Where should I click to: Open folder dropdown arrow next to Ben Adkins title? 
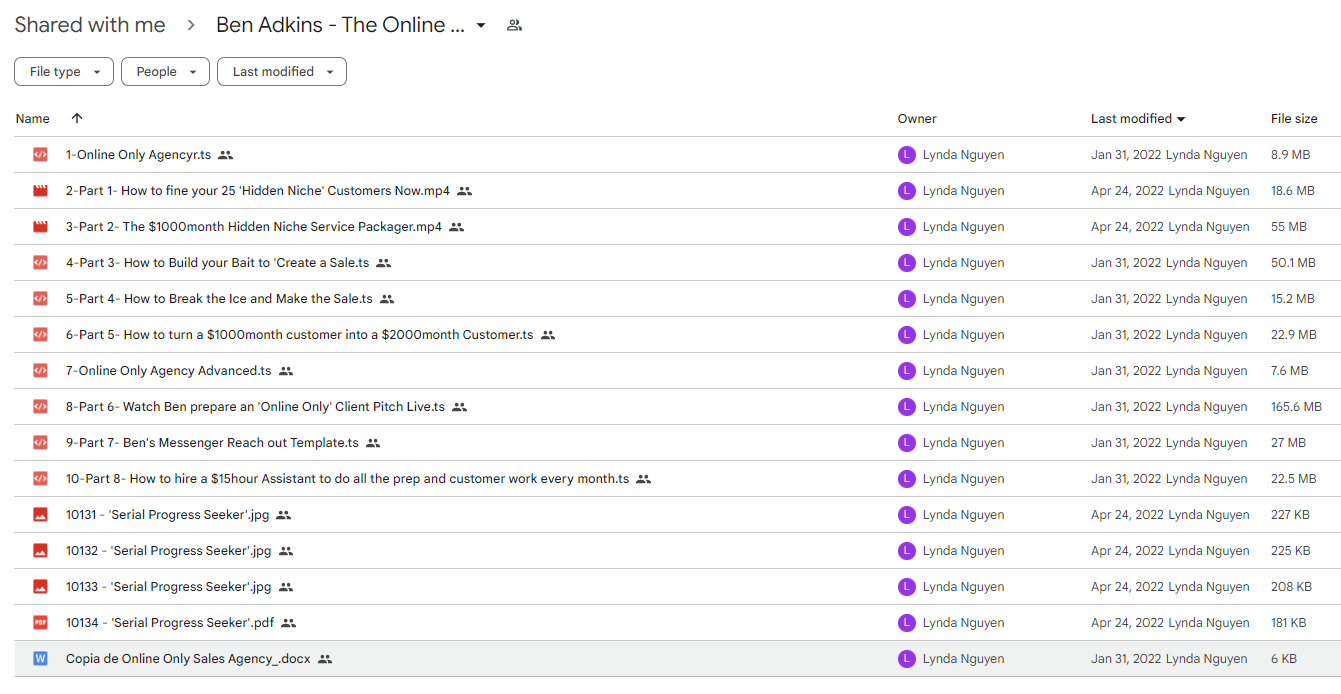481,25
